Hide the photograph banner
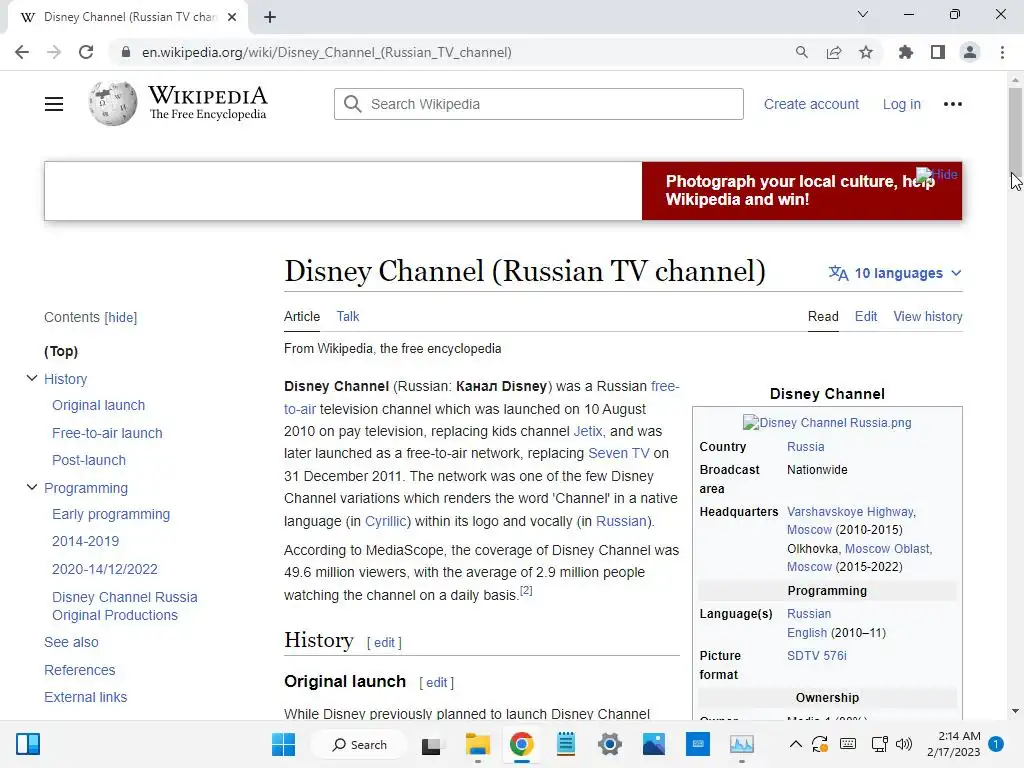 pyautogui.click(x=936, y=174)
